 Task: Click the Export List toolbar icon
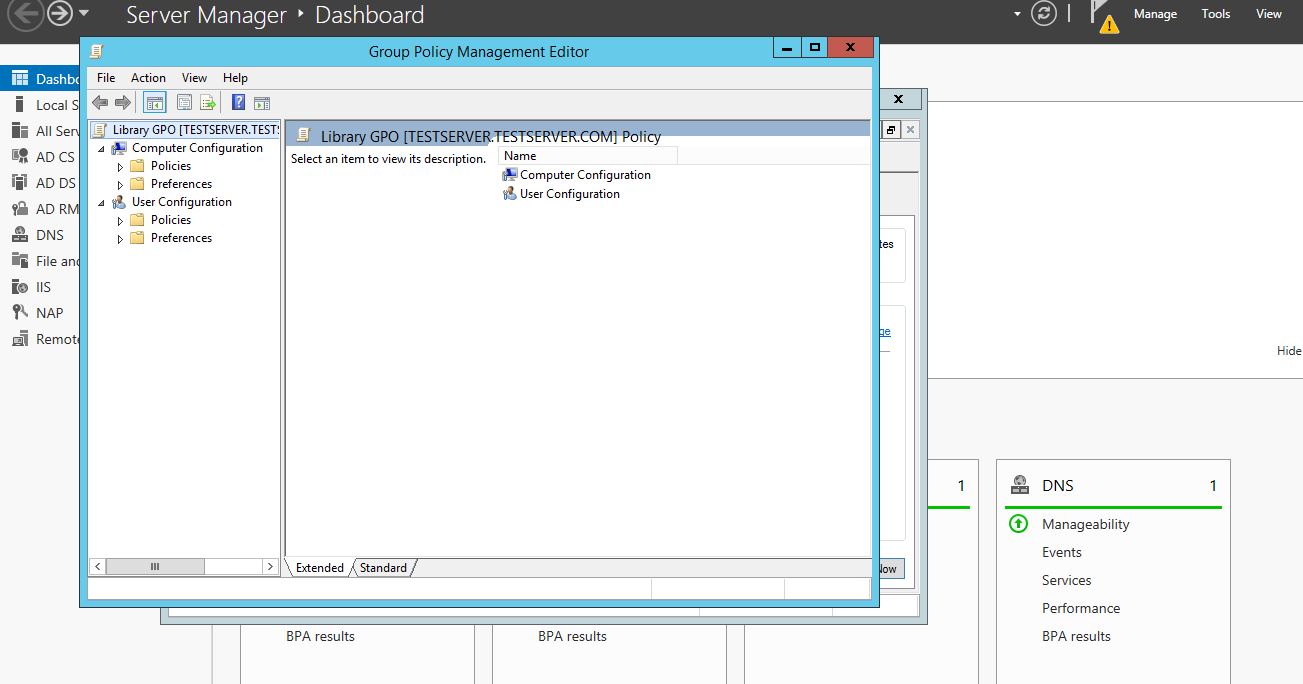208,102
